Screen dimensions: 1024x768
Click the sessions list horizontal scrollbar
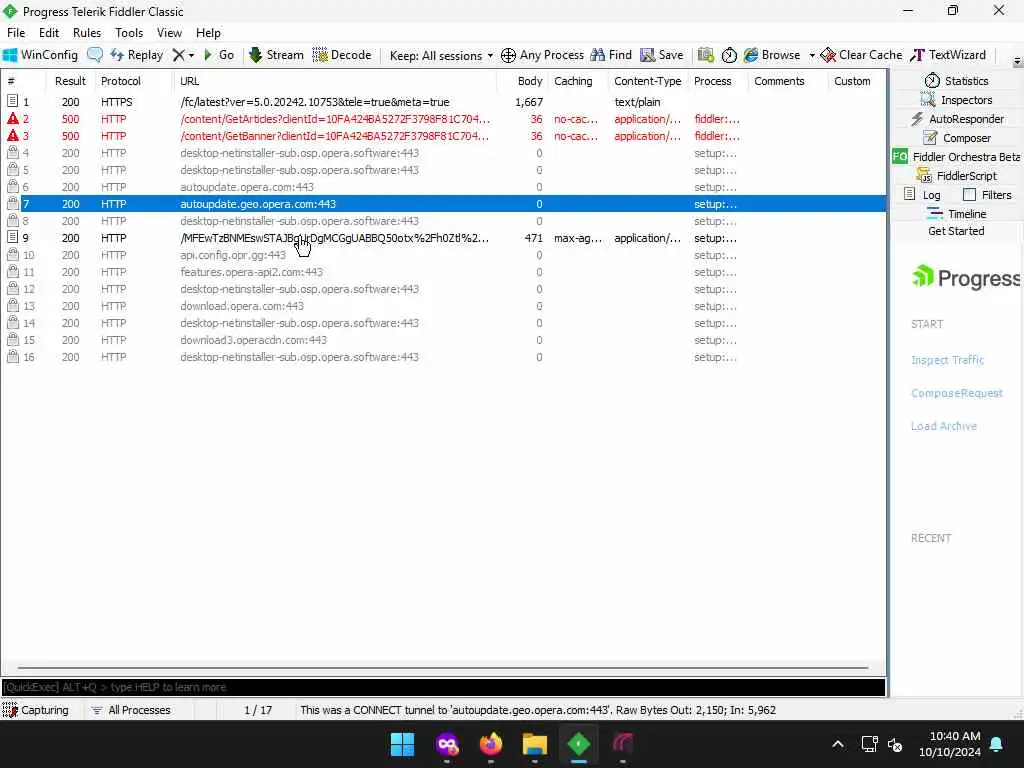pyautogui.click(x=443, y=668)
